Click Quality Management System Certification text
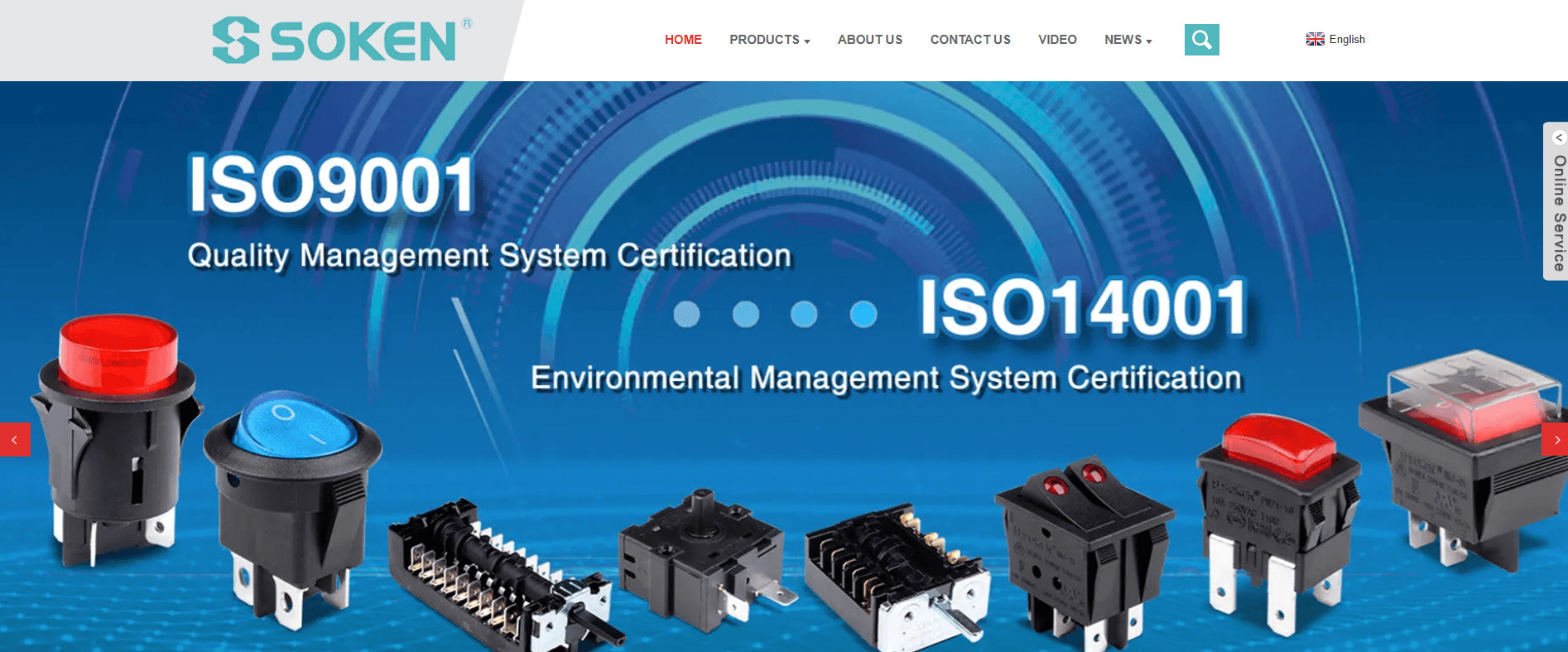 coord(489,255)
